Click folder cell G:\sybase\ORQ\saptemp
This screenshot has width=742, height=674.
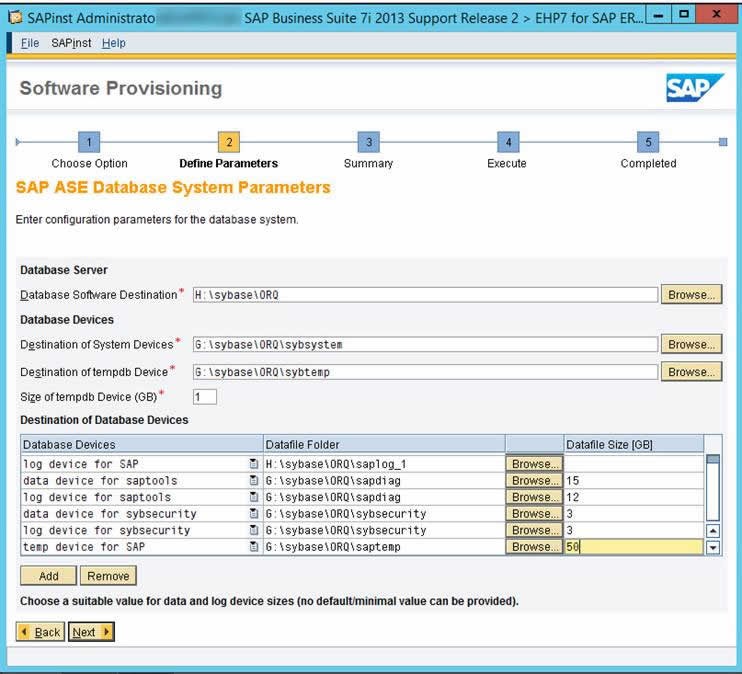(x=384, y=547)
